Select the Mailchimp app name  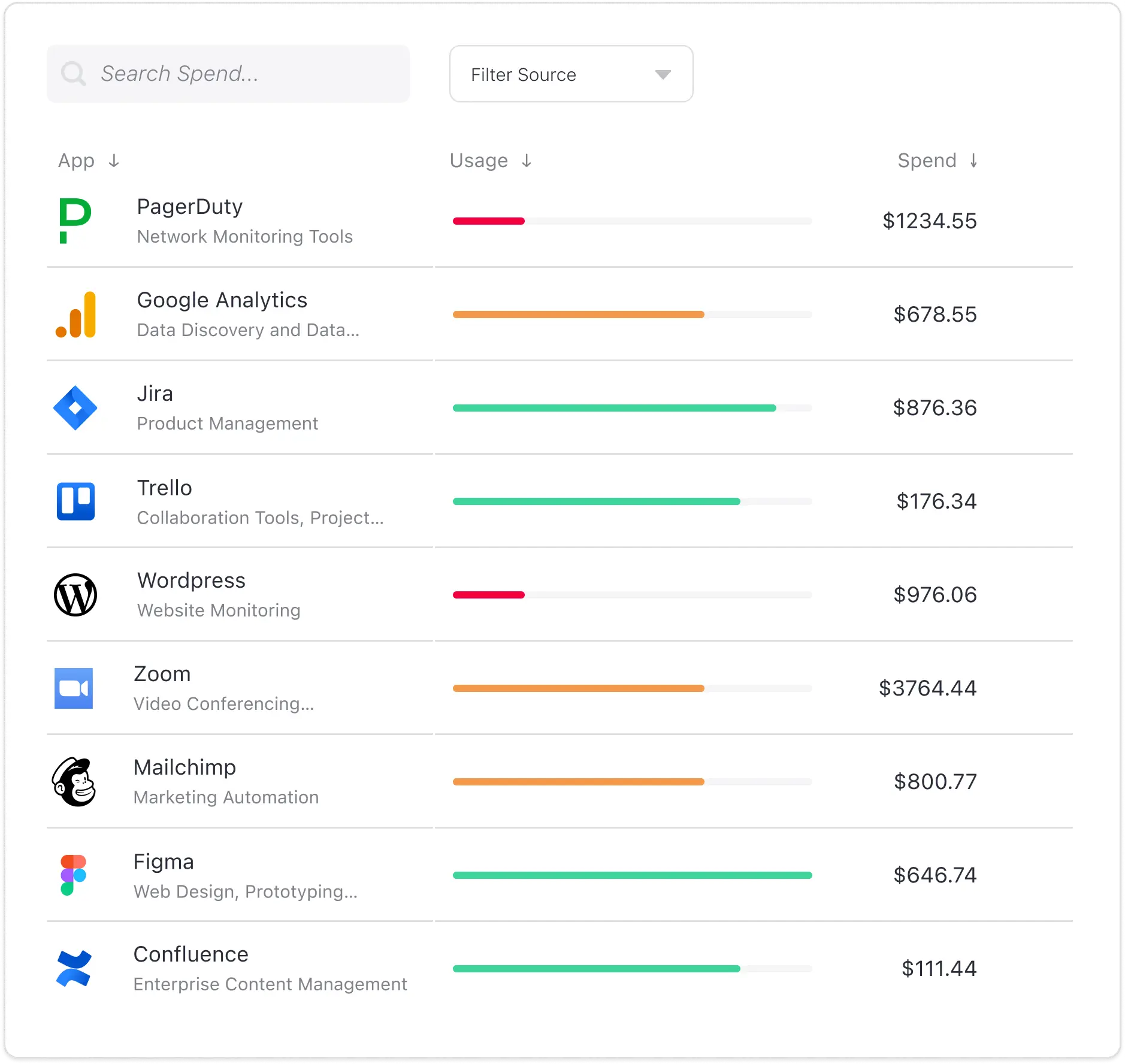185,767
